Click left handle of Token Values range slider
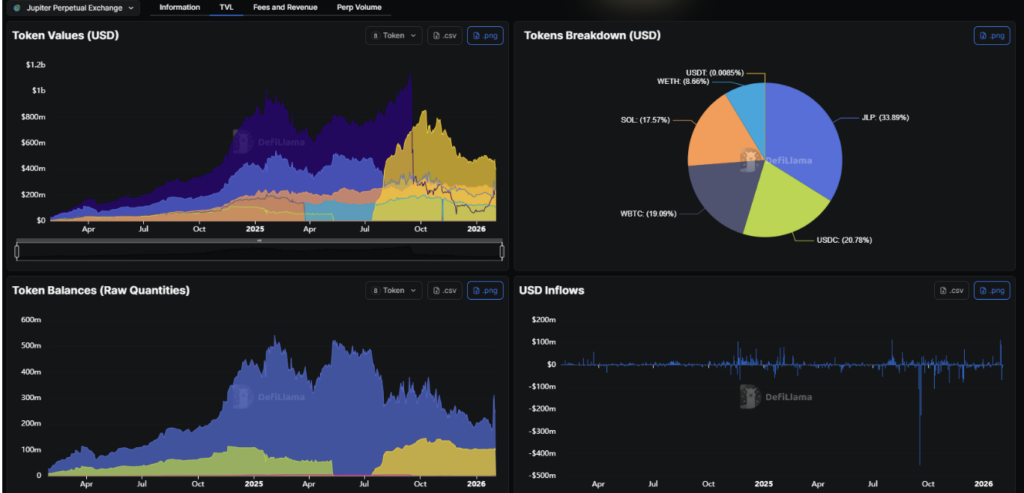Image resolution: width=1024 pixels, height=493 pixels. [x=17, y=250]
